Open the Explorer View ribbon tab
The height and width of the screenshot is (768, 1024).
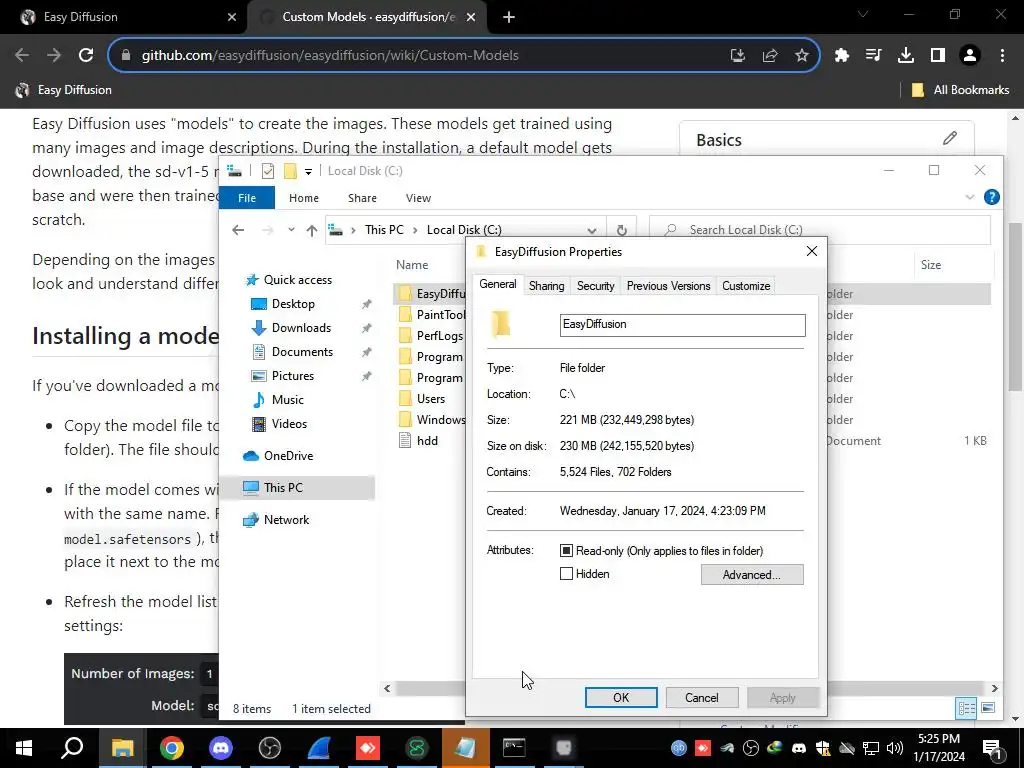tap(418, 198)
